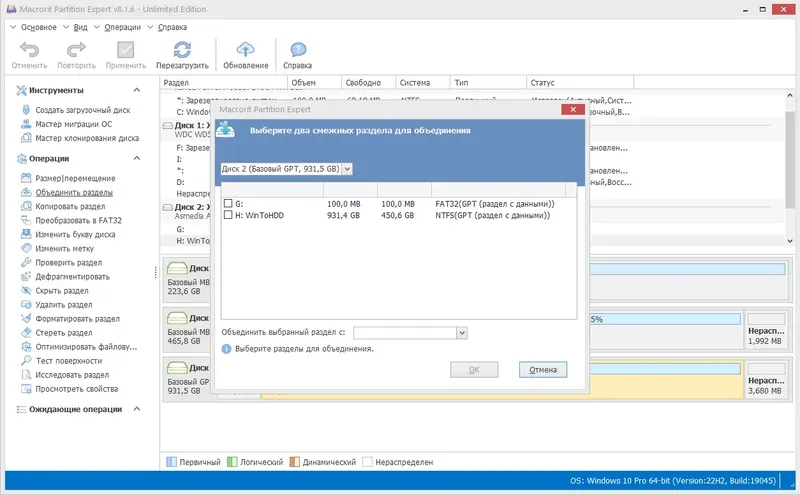
Task: Click the Apply (Применить) toolbar icon
Action: (126, 50)
